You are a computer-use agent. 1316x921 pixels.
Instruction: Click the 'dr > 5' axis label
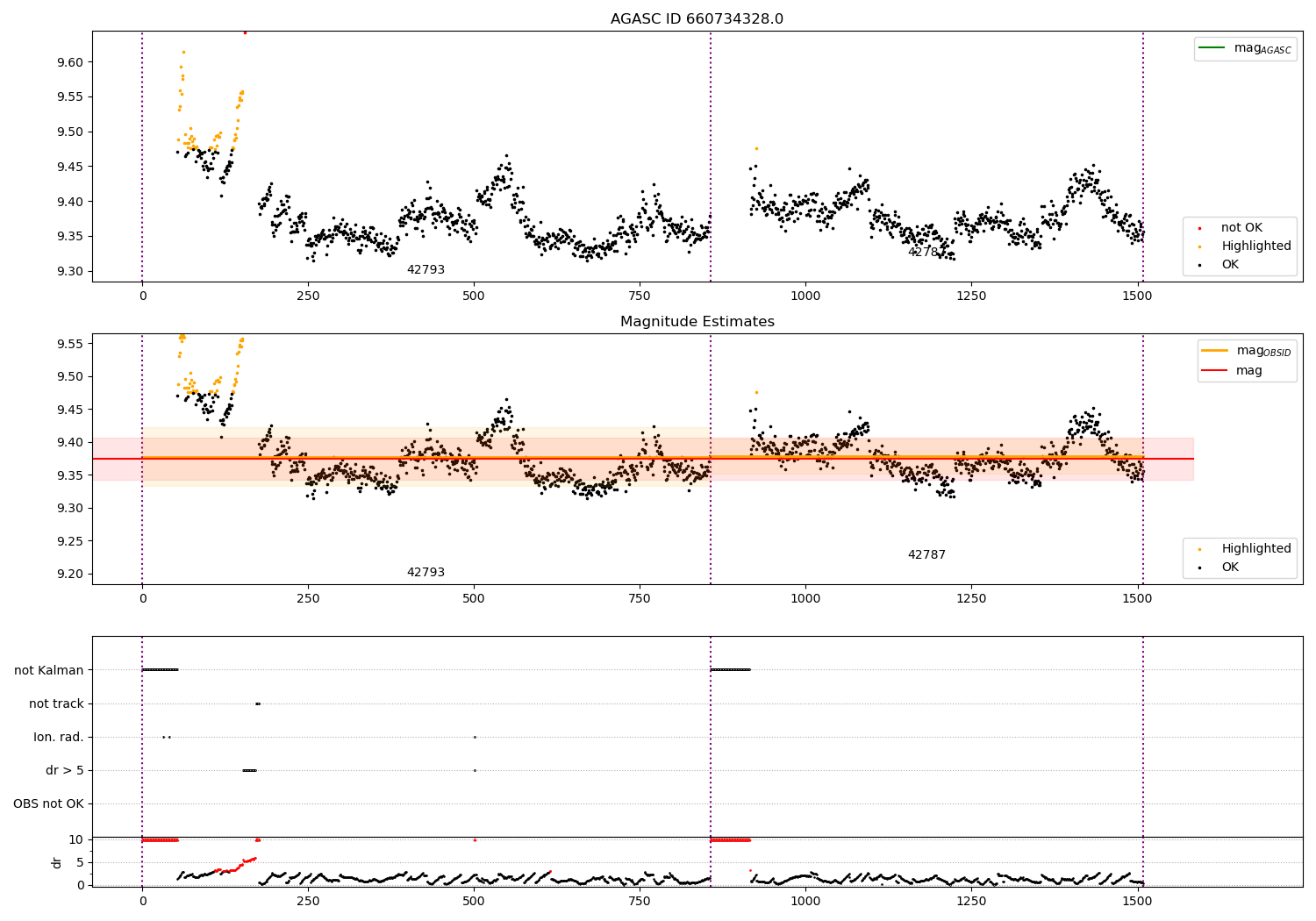(65, 770)
